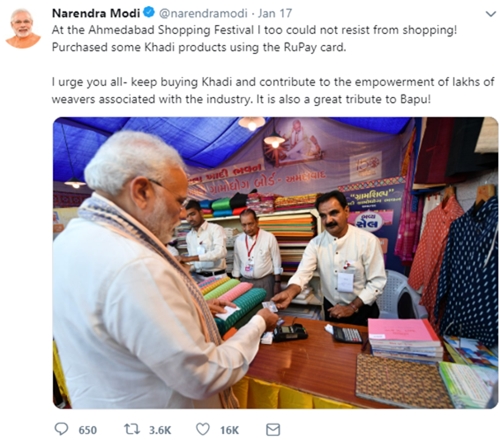Open the attached Khadi stall photo
The height and width of the screenshot is (440, 500).
click(x=275, y=263)
